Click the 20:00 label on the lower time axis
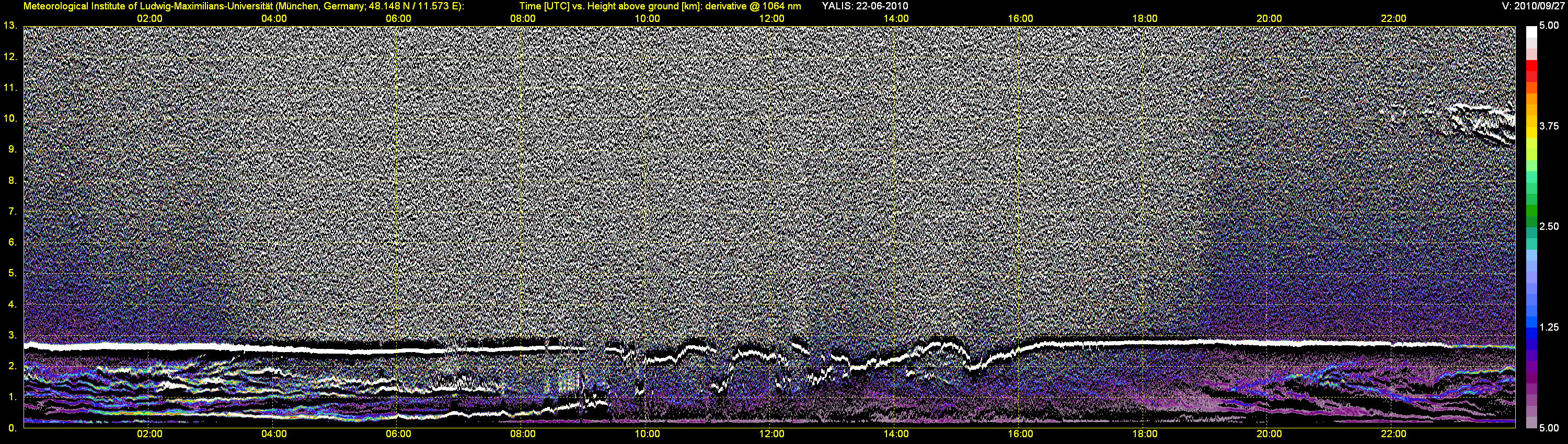Image resolution: width=1568 pixels, height=444 pixels. pyautogui.click(x=1269, y=434)
